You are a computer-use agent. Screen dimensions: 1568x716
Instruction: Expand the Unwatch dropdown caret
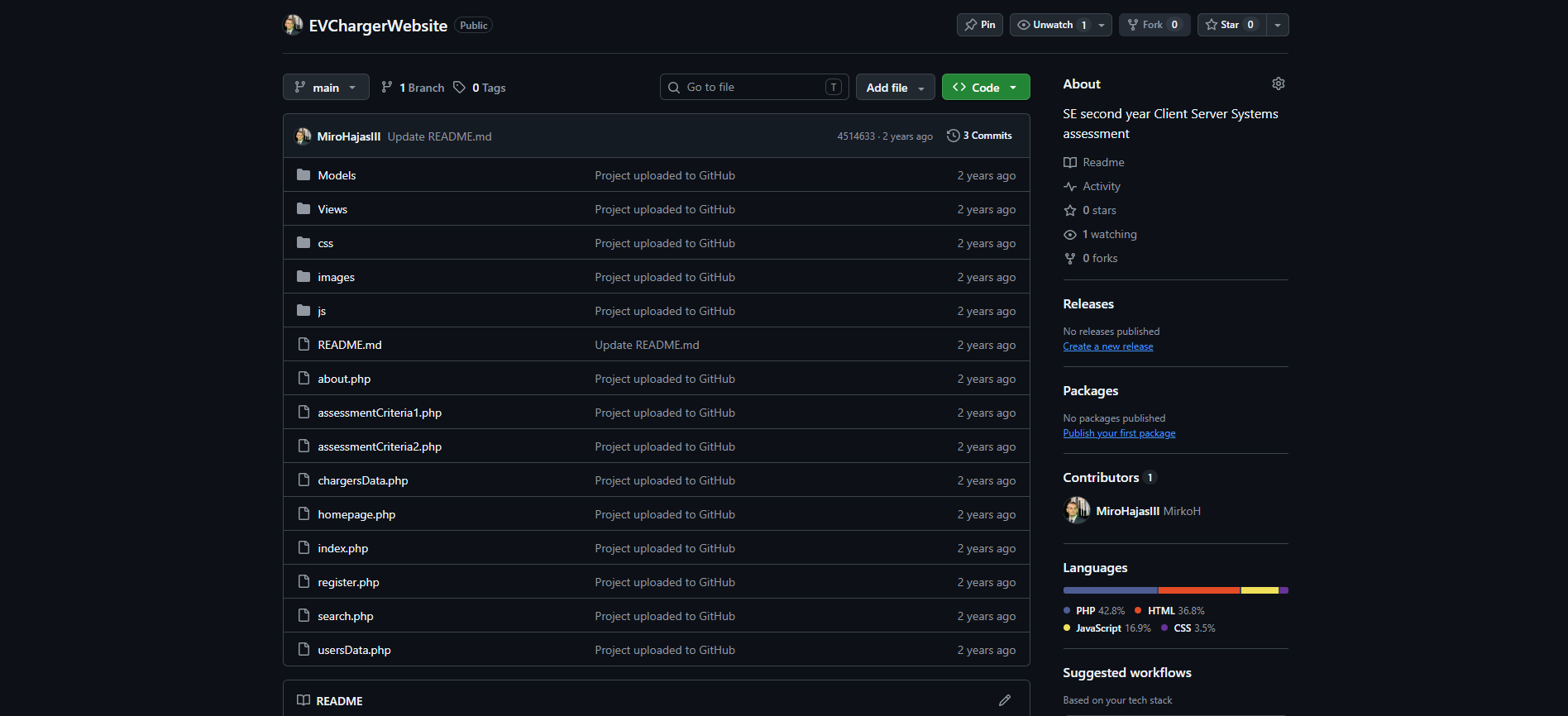[x=1102, y=25]
